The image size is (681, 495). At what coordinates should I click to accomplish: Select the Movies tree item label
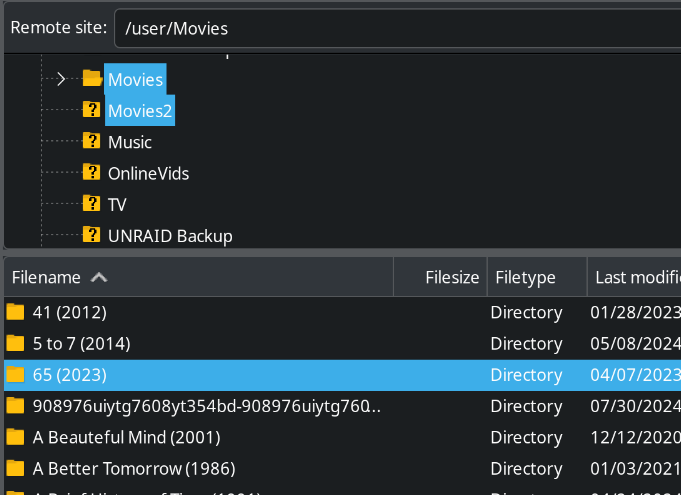(135, 79)
